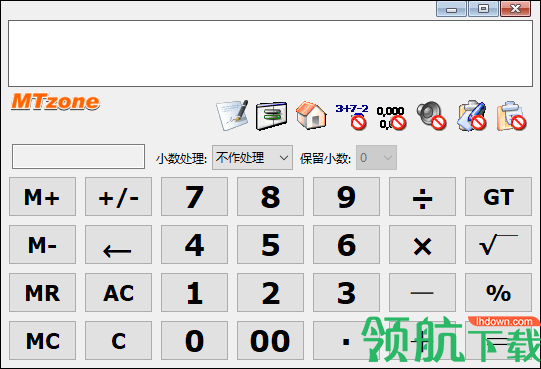Toggle sign with the +/- button
Screen dimensions: 541x369
coord(118,197)
